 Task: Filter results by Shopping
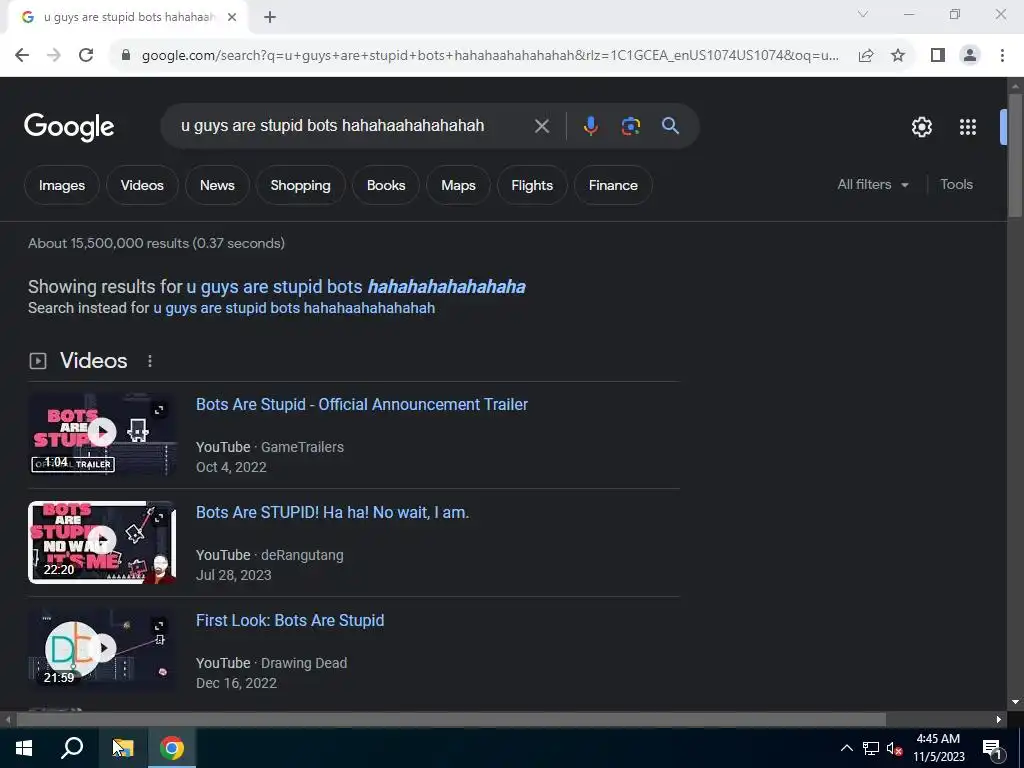pos(300,185)
